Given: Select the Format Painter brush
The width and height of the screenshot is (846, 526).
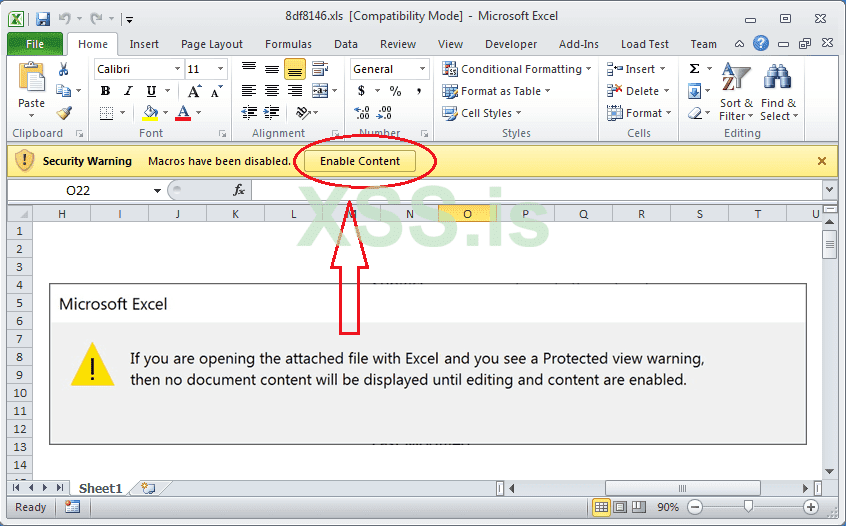Looking at the screenshot, I should coord(64,113).
